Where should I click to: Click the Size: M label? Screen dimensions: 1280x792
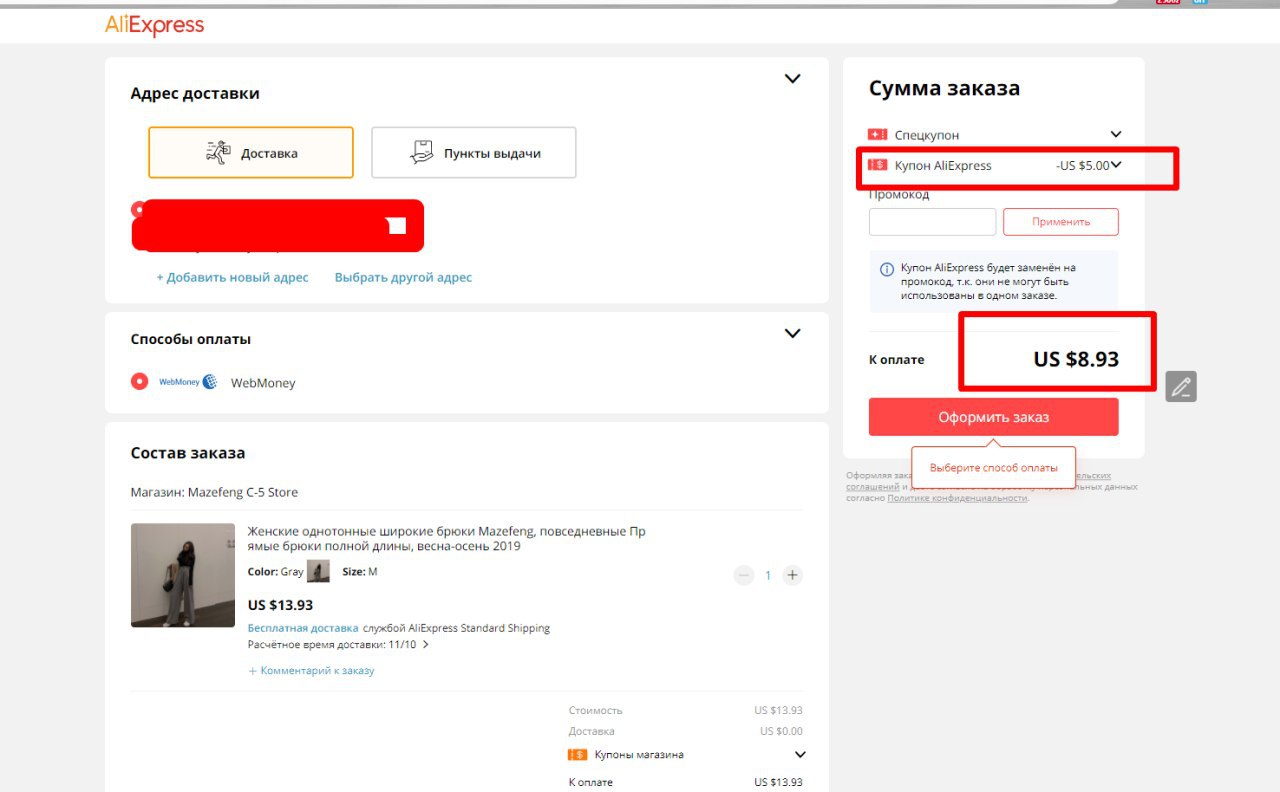[360, 572]
